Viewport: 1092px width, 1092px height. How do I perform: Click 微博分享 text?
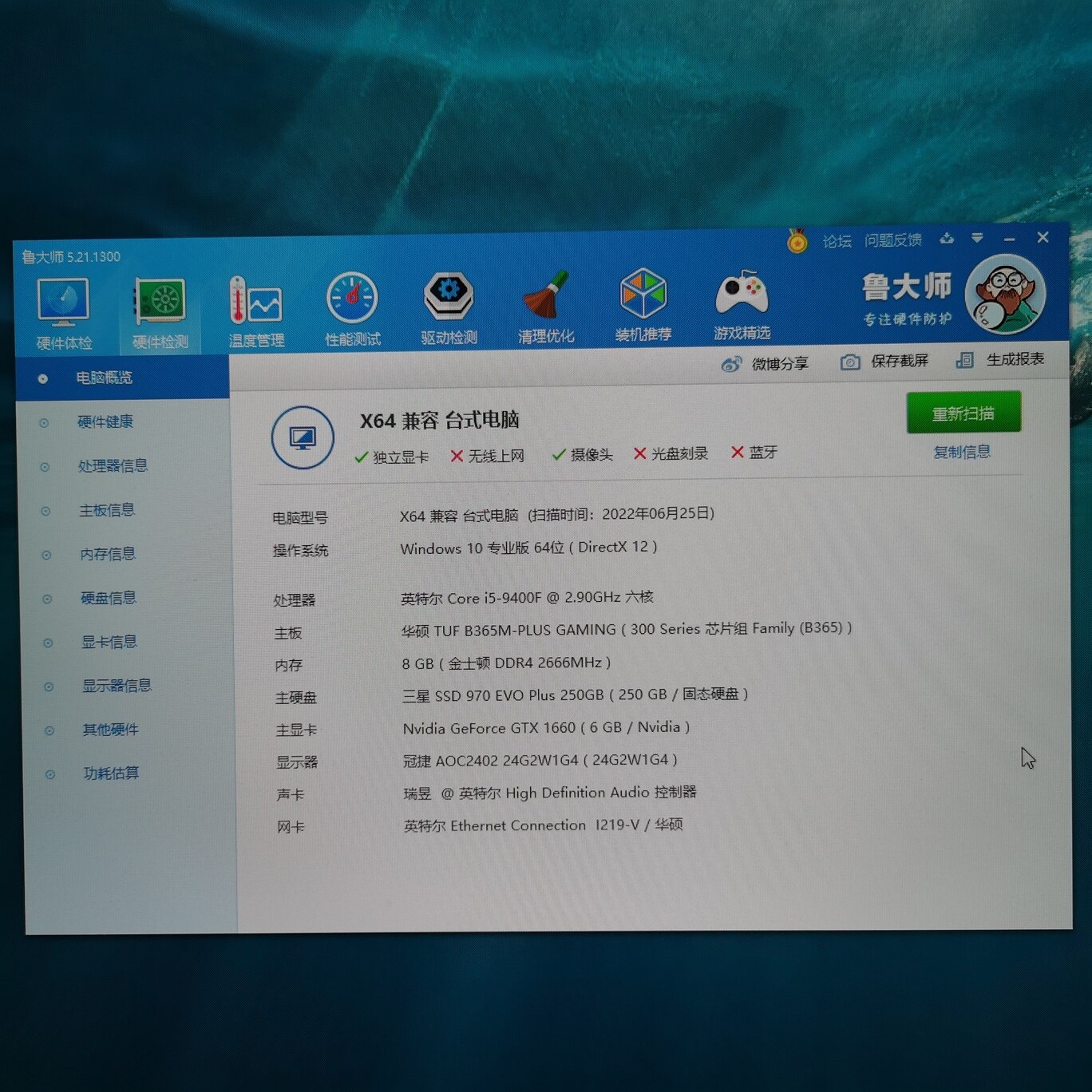[780, 363]
